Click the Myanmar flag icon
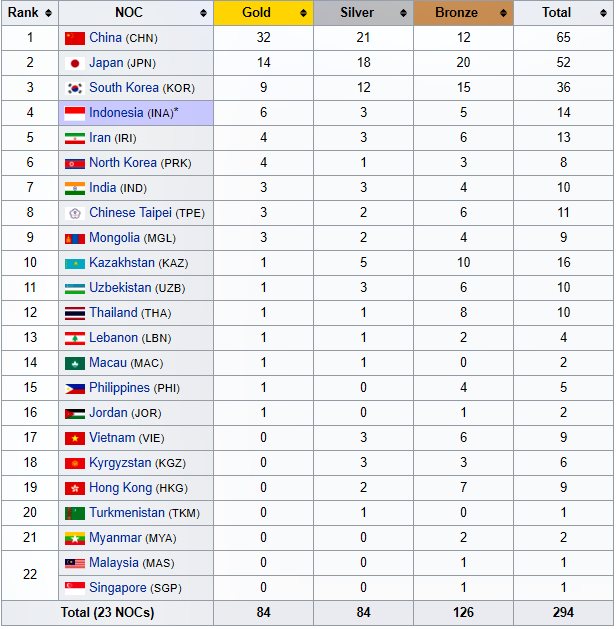The image size is (616, 629). click(x=75, y=538)
